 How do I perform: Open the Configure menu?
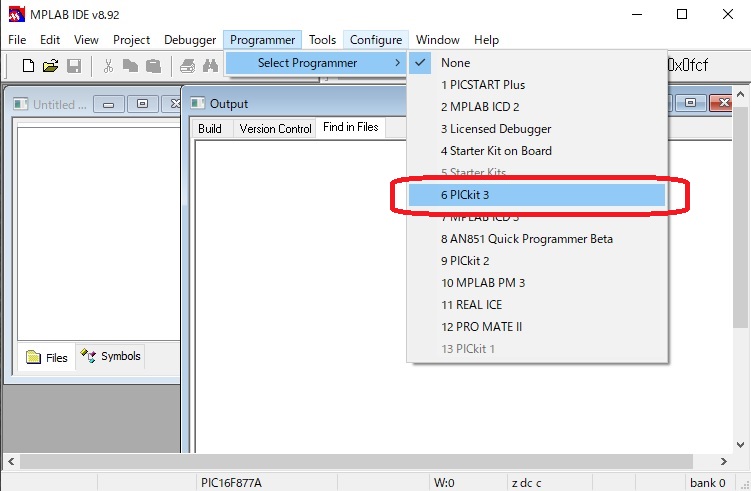click(x=376, y=40)
